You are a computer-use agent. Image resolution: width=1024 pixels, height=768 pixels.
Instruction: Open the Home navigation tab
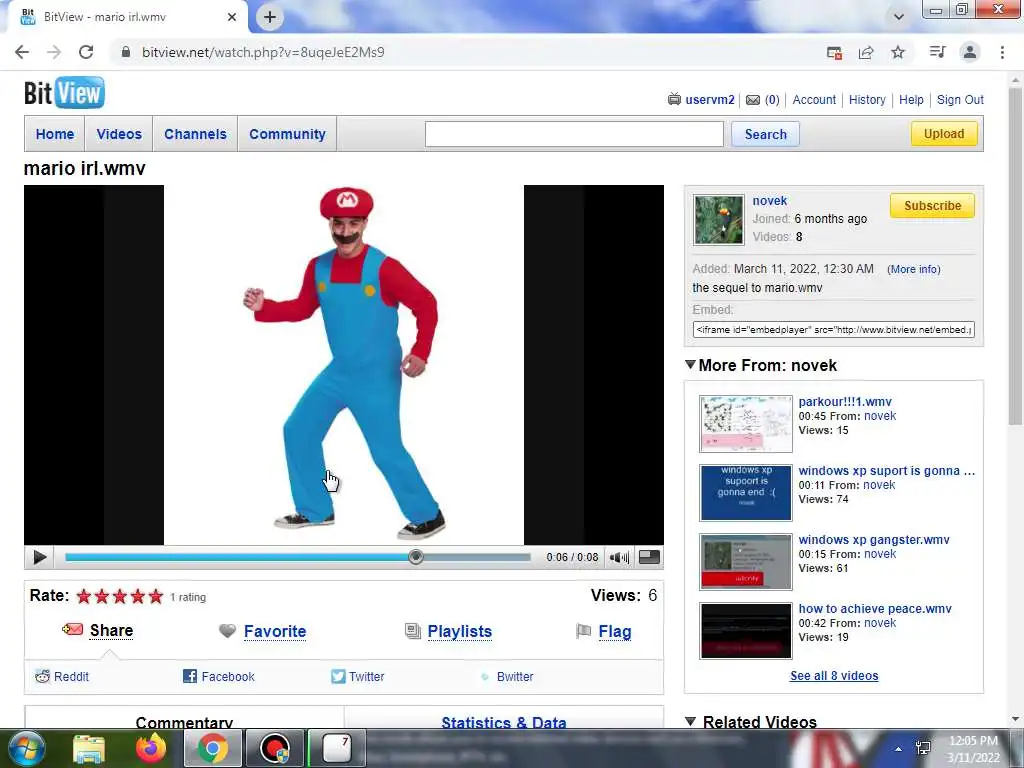coord(55,134)
